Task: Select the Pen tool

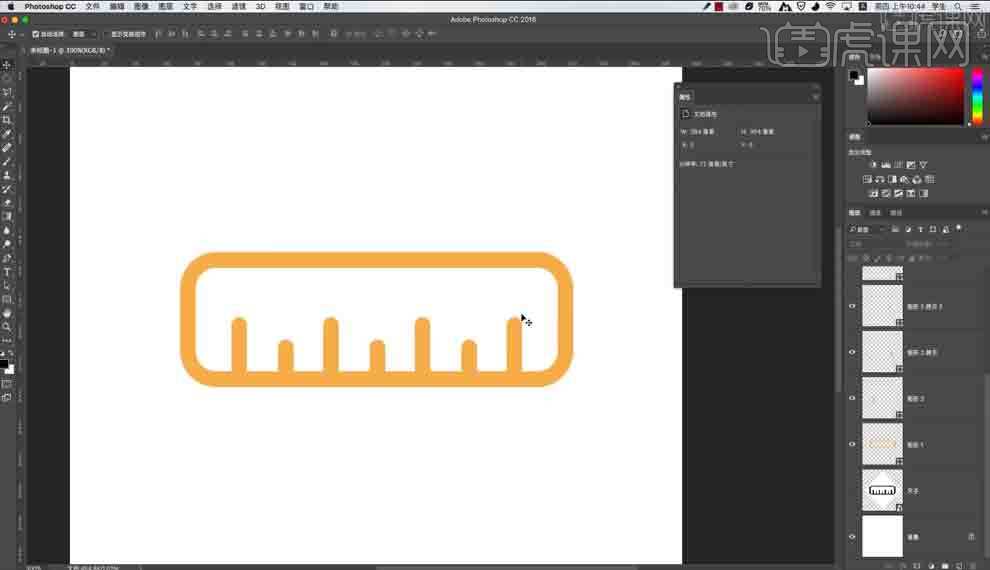Action: [7, 258]
